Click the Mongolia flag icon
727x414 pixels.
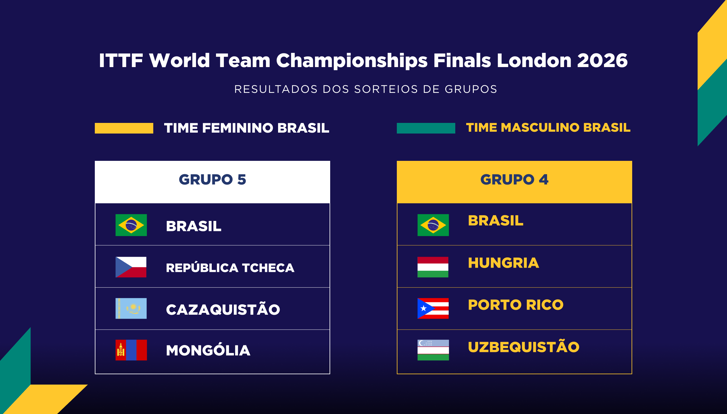131,350
